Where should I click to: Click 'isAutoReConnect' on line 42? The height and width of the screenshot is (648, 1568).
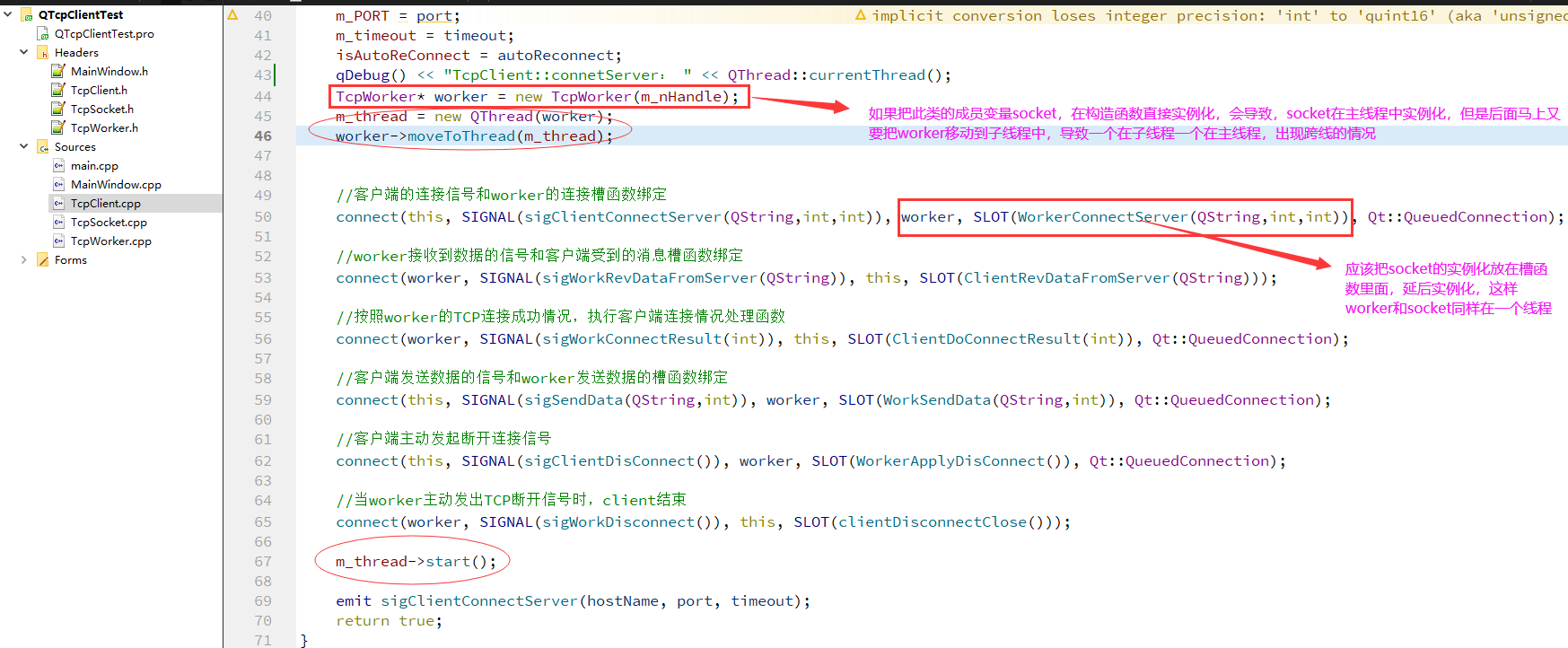[x=403, y=55]
